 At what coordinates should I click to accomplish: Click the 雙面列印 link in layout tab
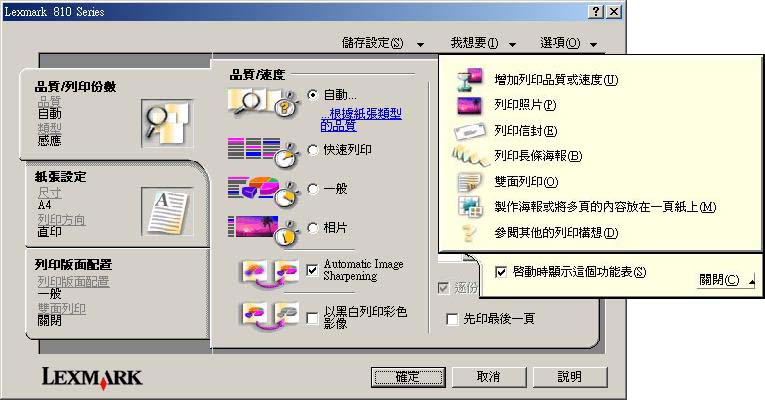(x=61, y=309)
